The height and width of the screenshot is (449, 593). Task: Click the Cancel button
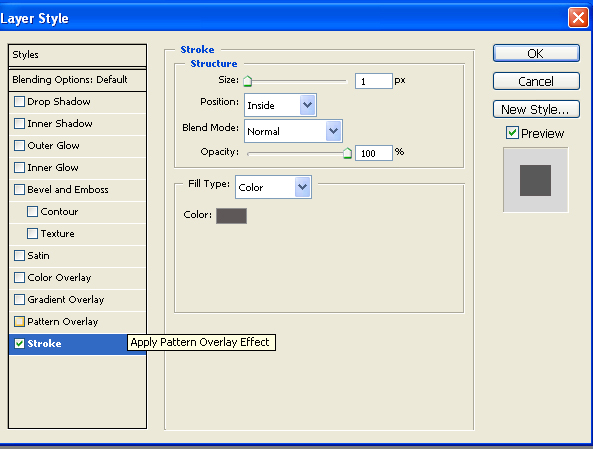coord(536,81)
